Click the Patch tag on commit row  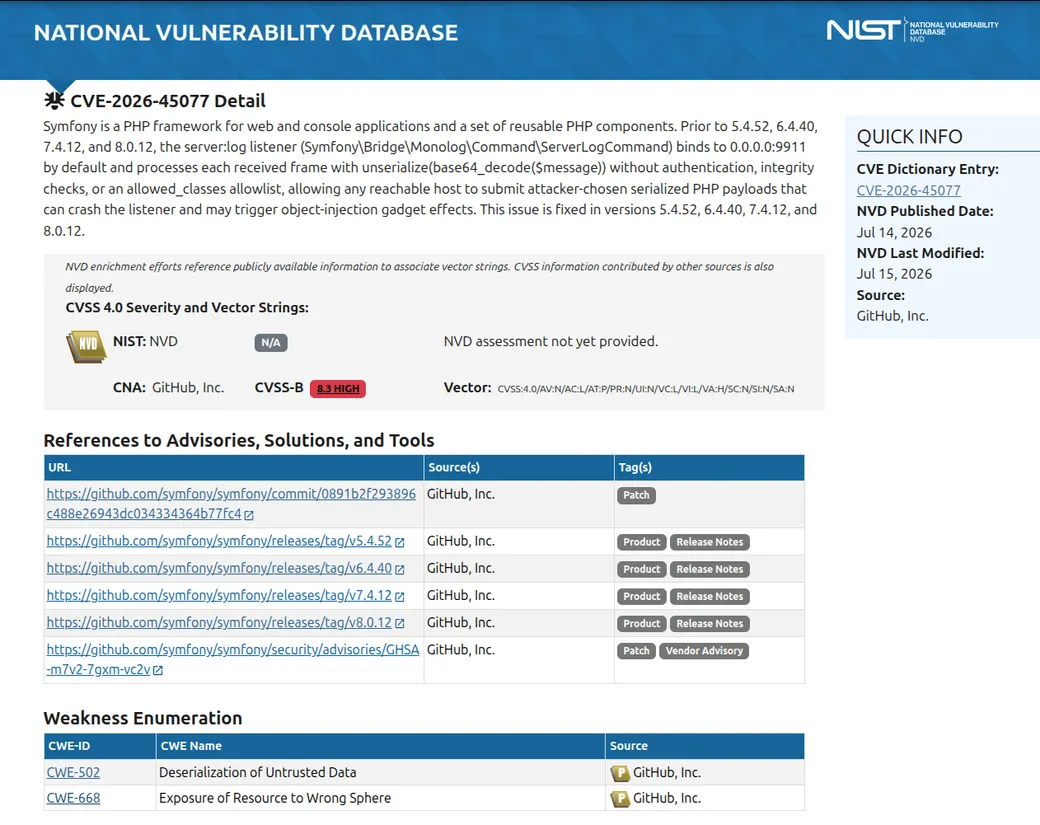tap(636, 495)
